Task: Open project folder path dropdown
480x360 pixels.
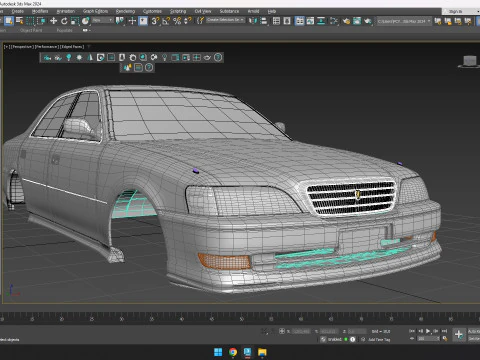Action: pos(404,21)
